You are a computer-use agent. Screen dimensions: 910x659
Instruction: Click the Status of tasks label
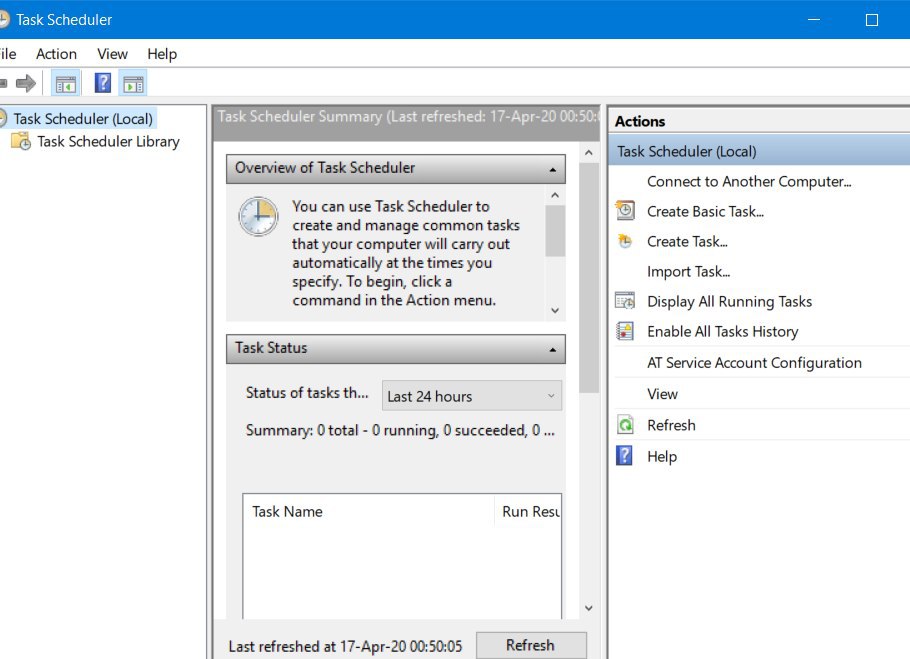pos(306,393)
